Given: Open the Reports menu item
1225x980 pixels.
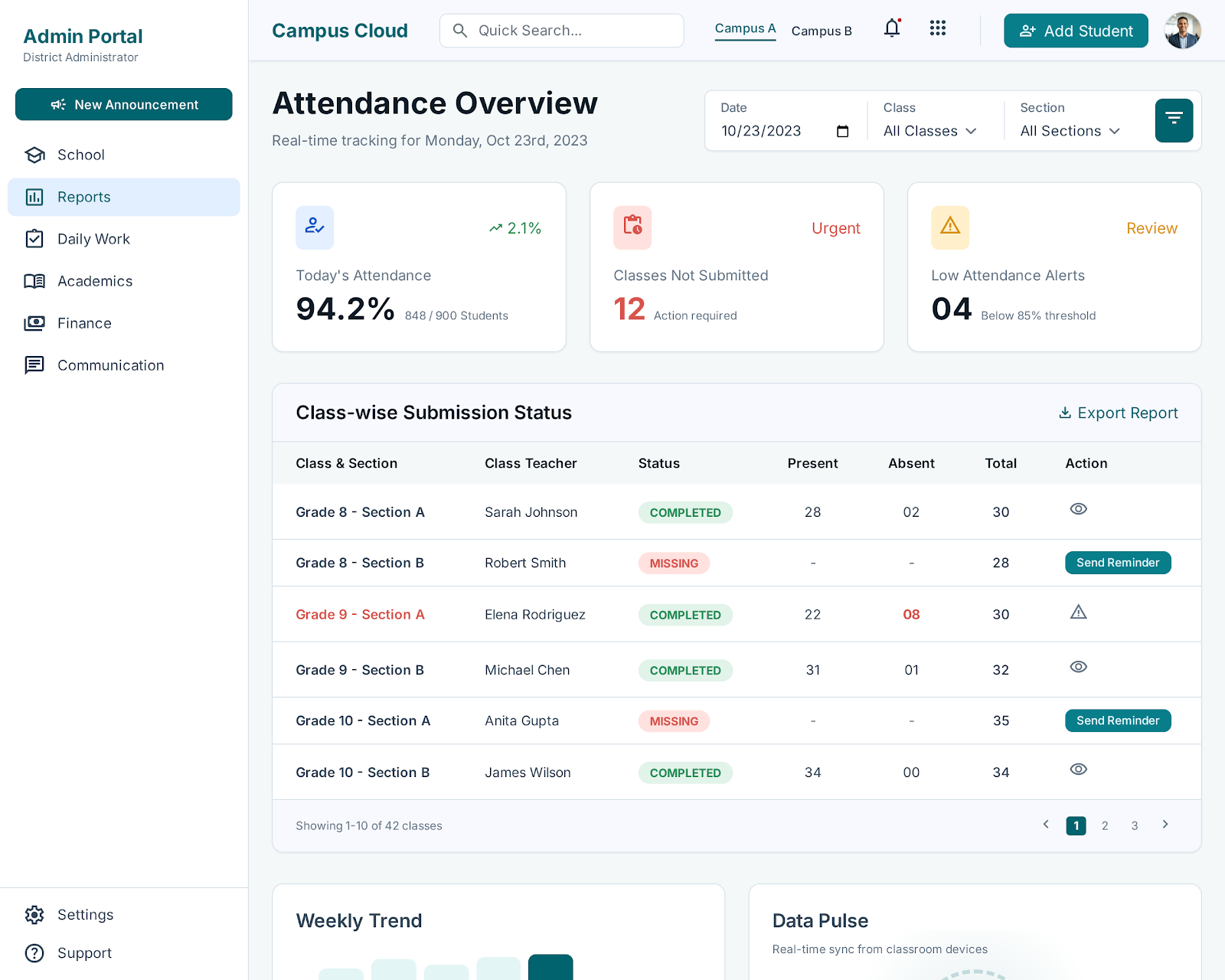Looking at the screenshot, I should click(124, 197).
